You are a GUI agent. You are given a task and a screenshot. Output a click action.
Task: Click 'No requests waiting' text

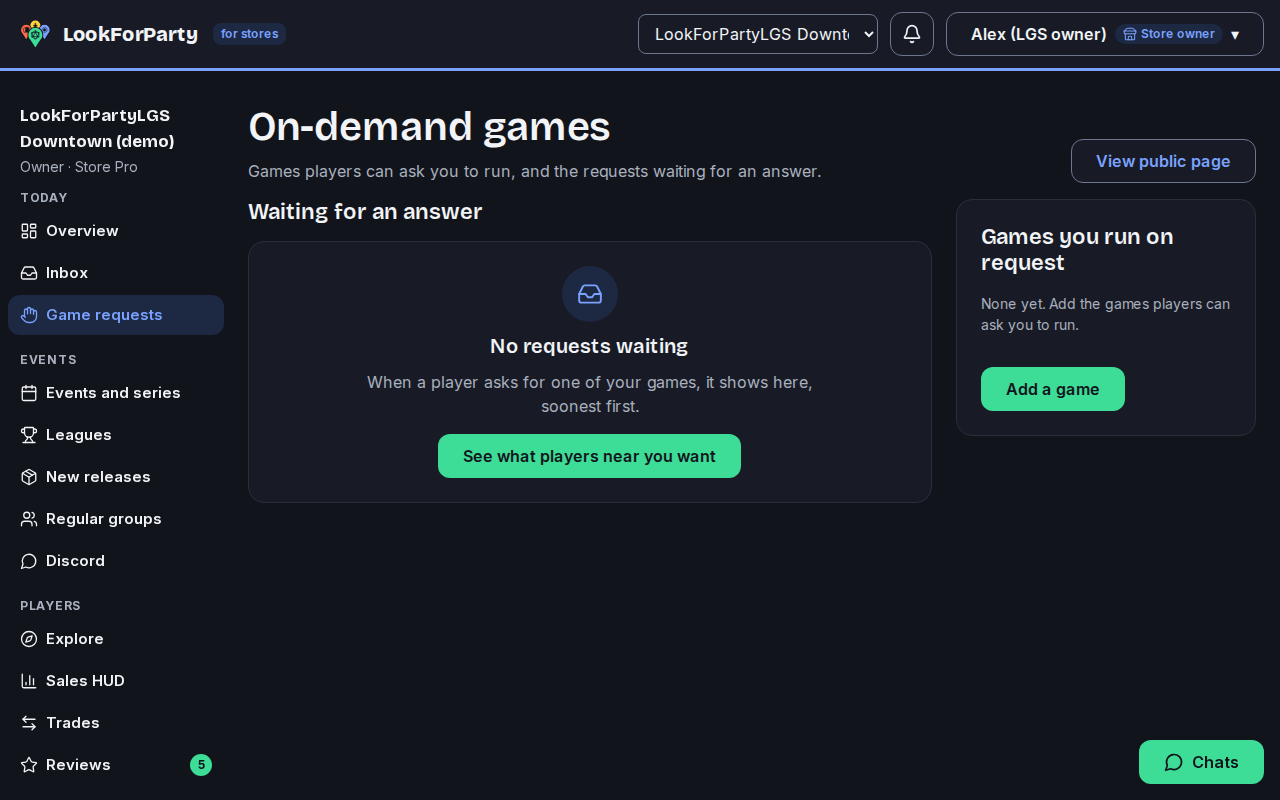click(589, 346)
